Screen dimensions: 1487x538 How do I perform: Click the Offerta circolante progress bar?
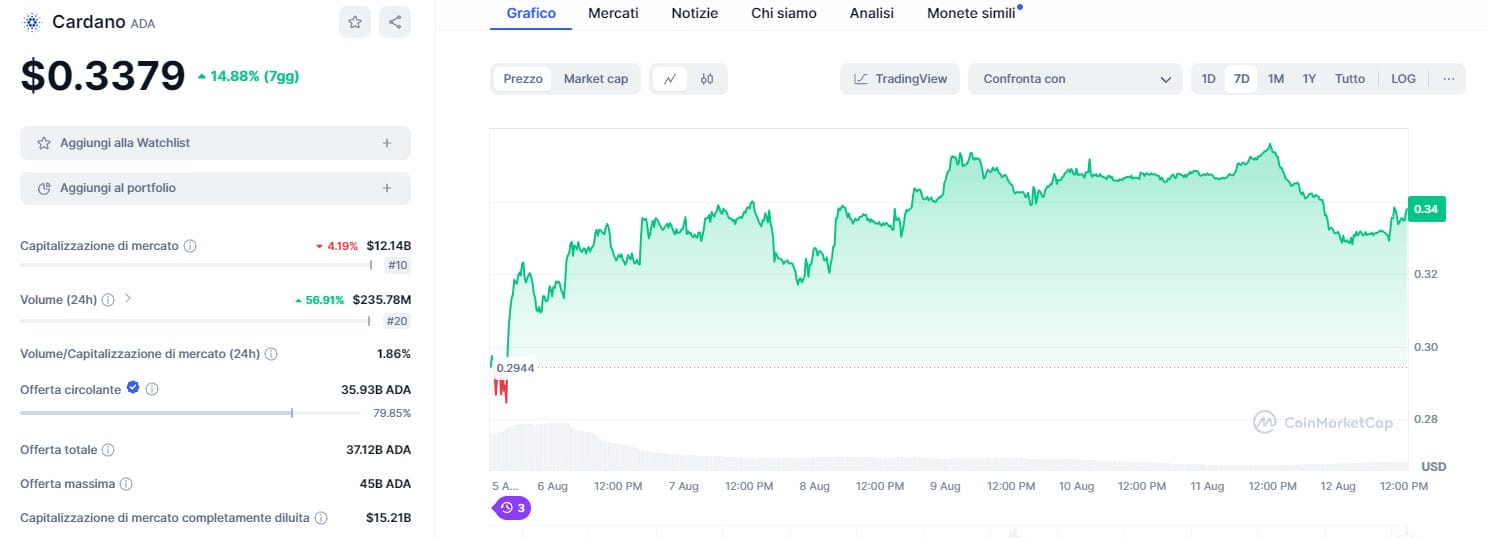[190, 412]
